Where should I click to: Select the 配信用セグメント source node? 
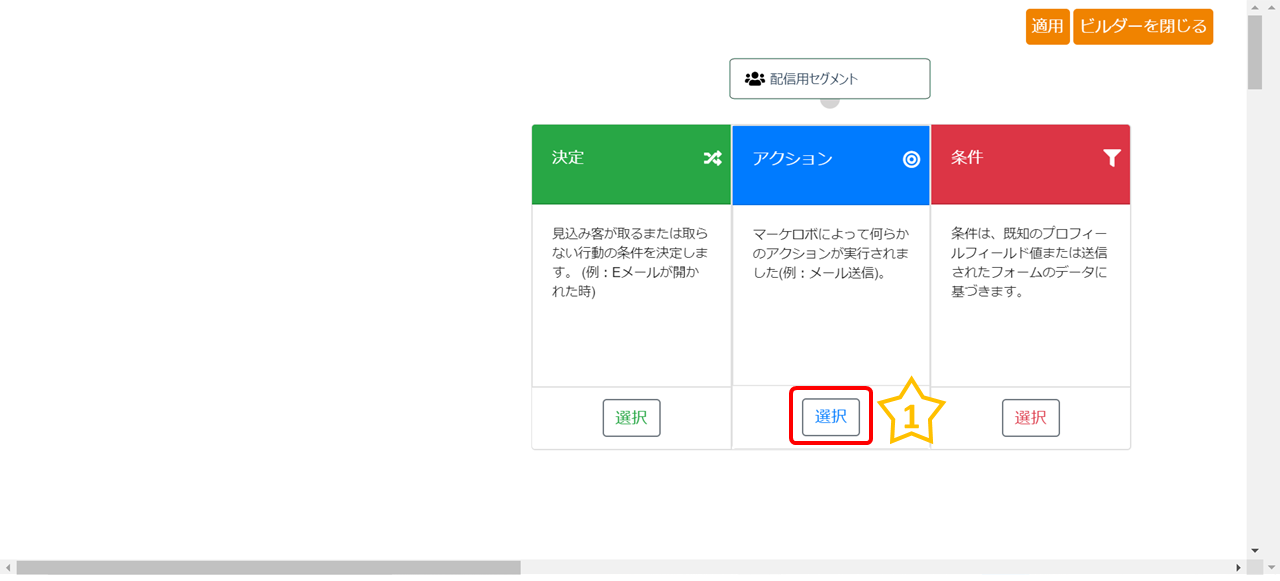[x=829, y=79]
